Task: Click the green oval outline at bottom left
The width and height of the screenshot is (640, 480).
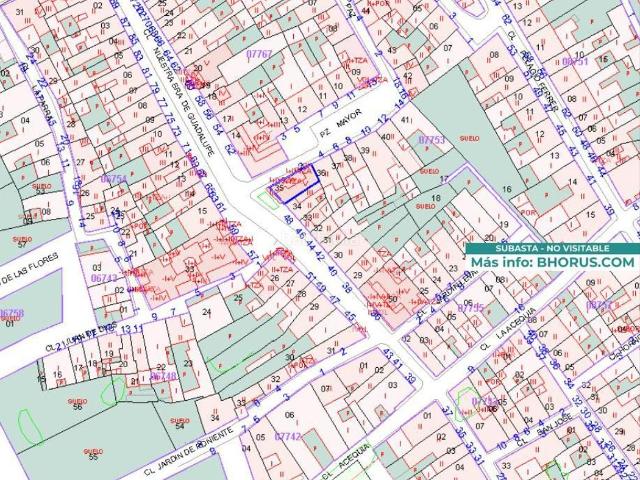Action: point(30,427)
